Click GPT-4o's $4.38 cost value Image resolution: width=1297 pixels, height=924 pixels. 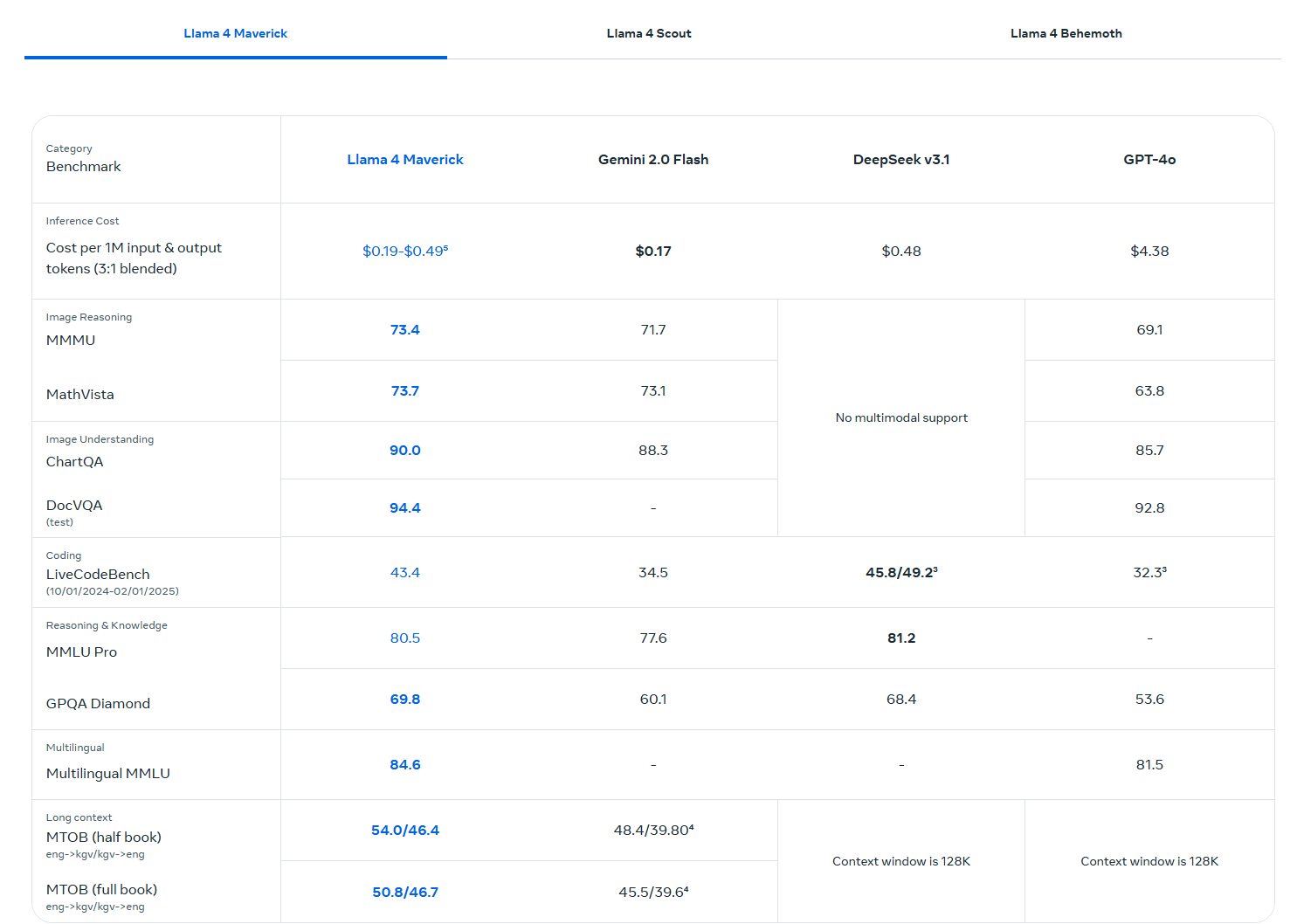(x=1149, y=251)
